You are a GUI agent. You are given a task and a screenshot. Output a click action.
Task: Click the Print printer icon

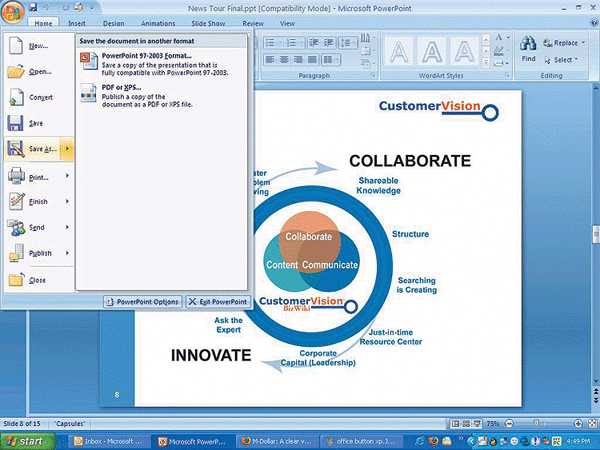[x=16, y=176]
